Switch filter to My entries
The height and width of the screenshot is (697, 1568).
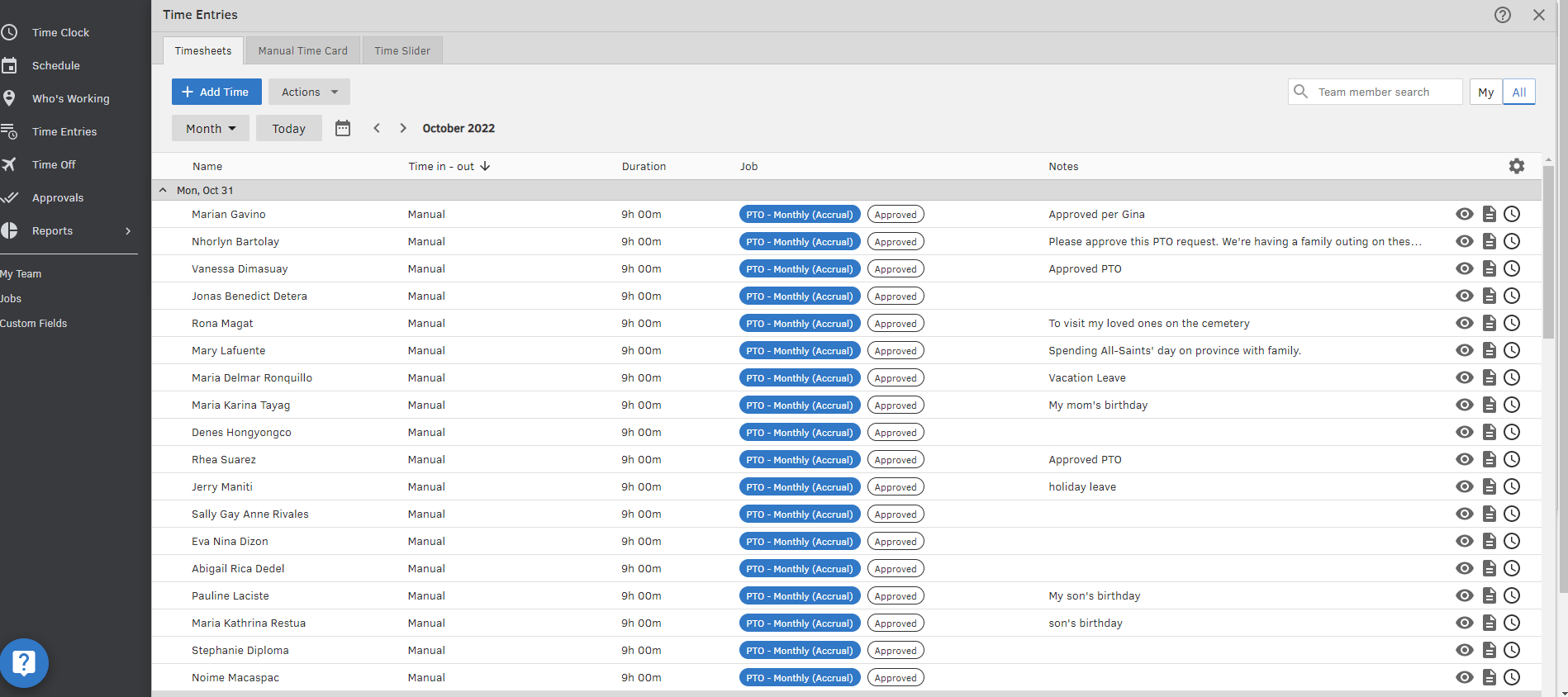[1485, 92]
